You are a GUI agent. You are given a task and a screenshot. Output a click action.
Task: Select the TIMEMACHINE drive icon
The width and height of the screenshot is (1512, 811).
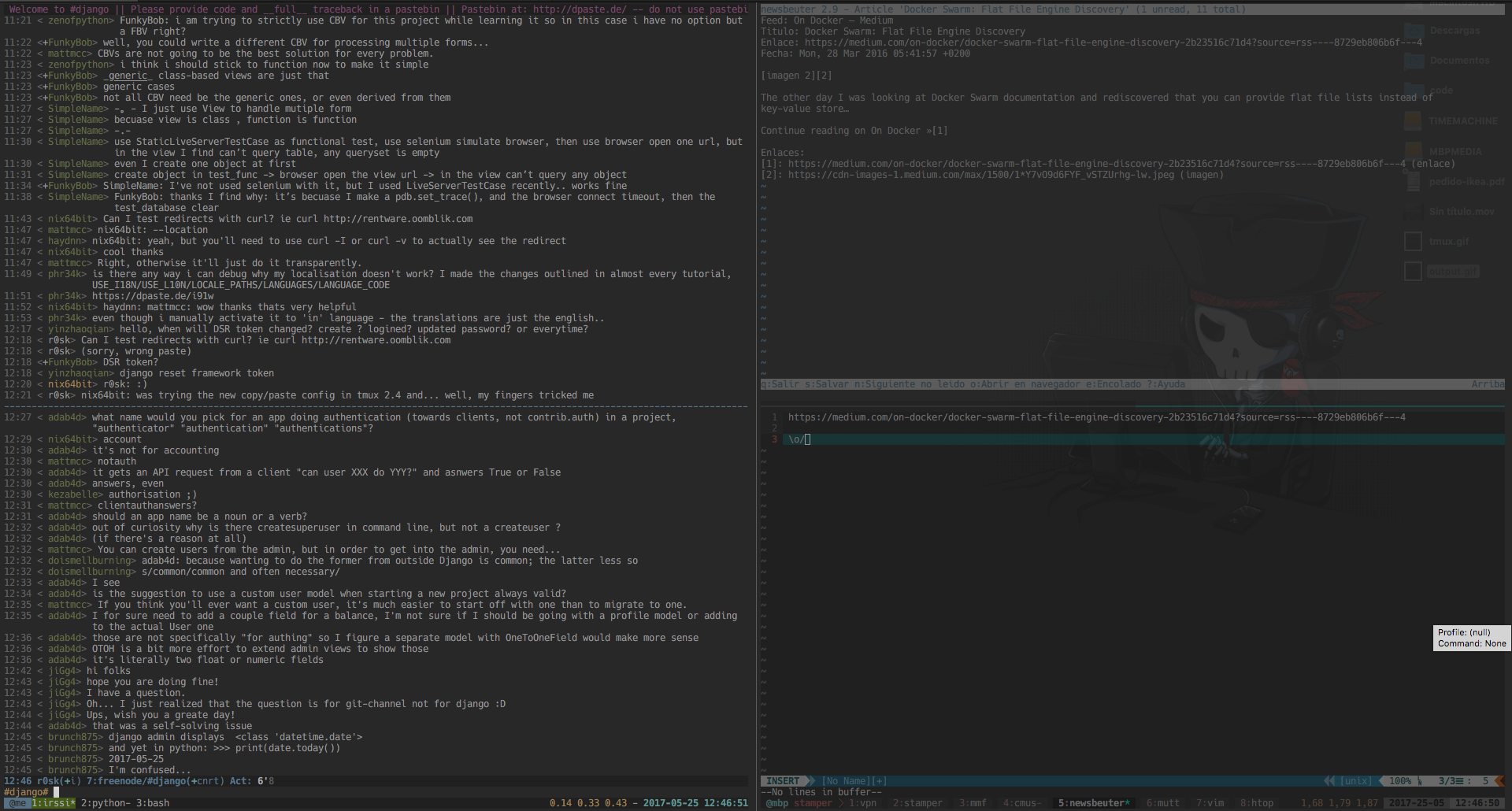pyautogui.click(x=1414, y=121)
